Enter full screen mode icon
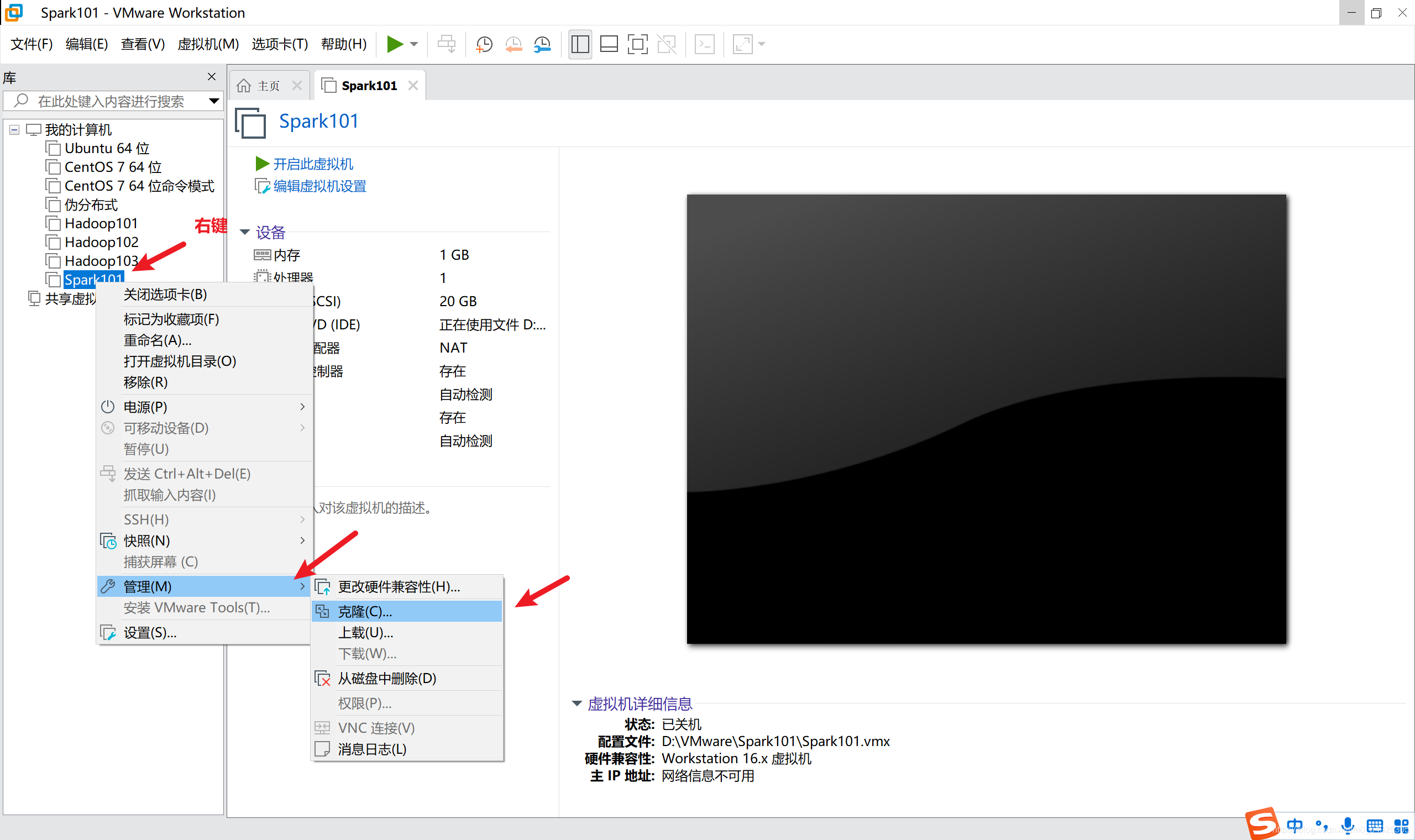This screenshot has width=1415, height=840. click(637, 44)
